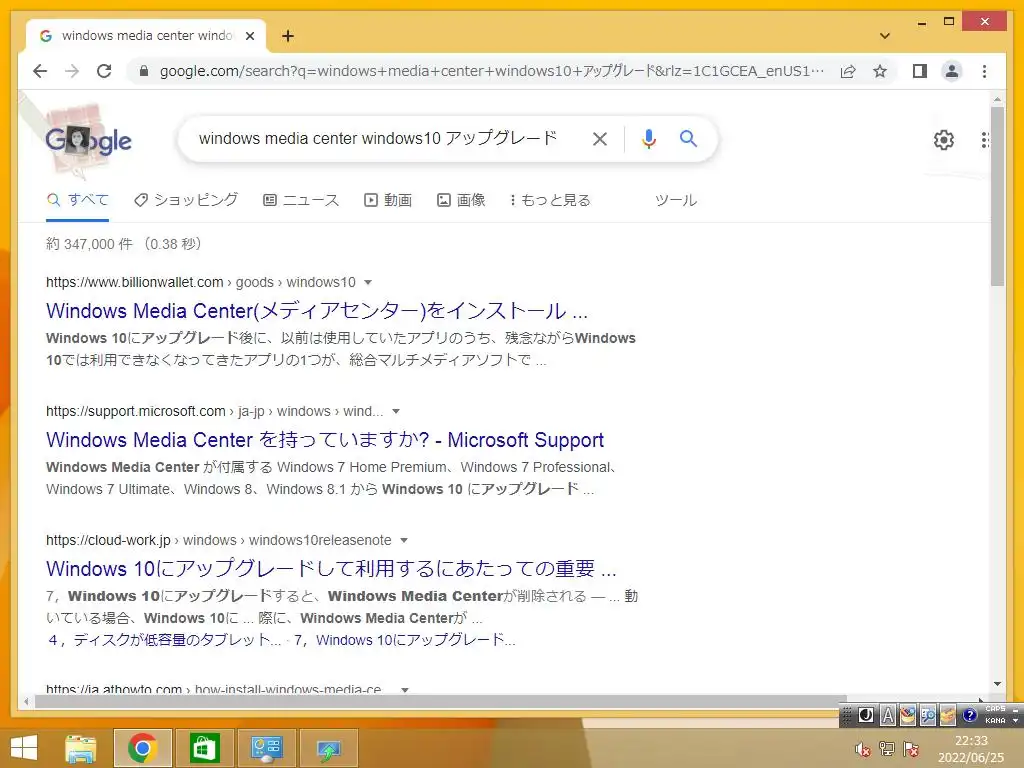Screen dimensions: 1024x768
Task: Go back to the previous page
Action: coord(40,71)
